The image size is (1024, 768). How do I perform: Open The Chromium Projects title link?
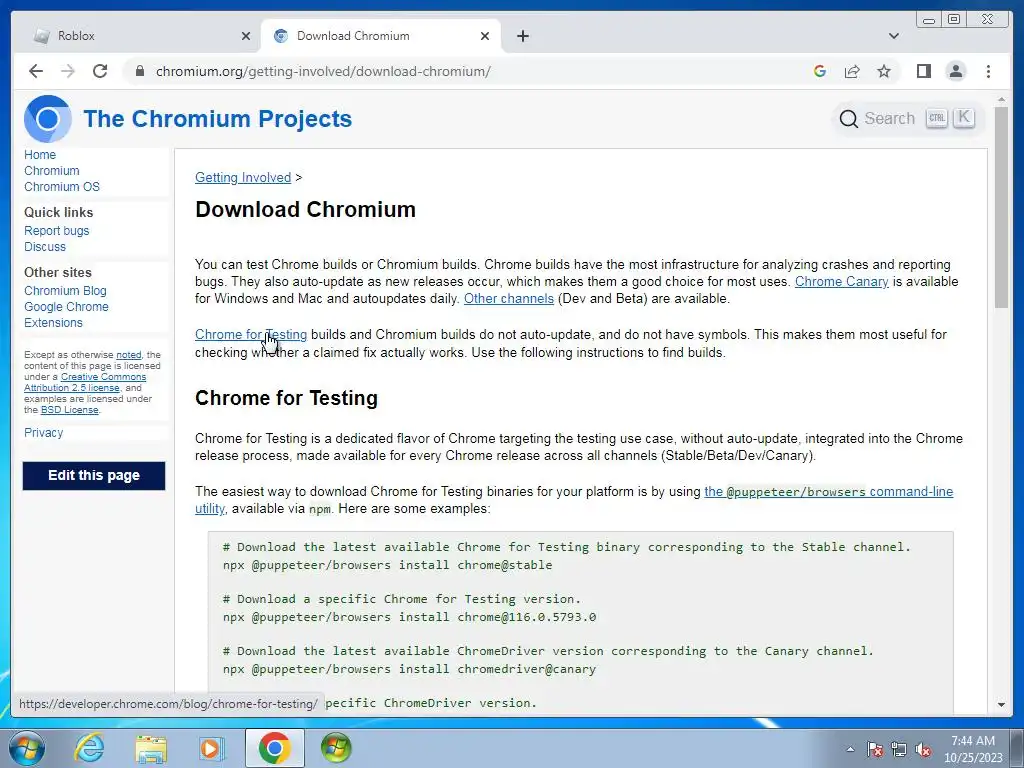point(217,119)
